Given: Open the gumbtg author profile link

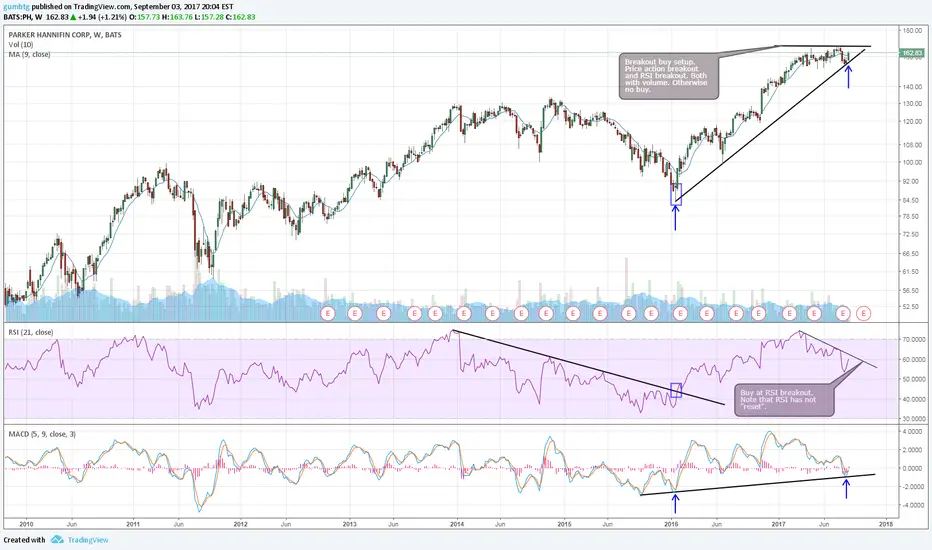Looking at the screenshot, I should pos(15,7).
